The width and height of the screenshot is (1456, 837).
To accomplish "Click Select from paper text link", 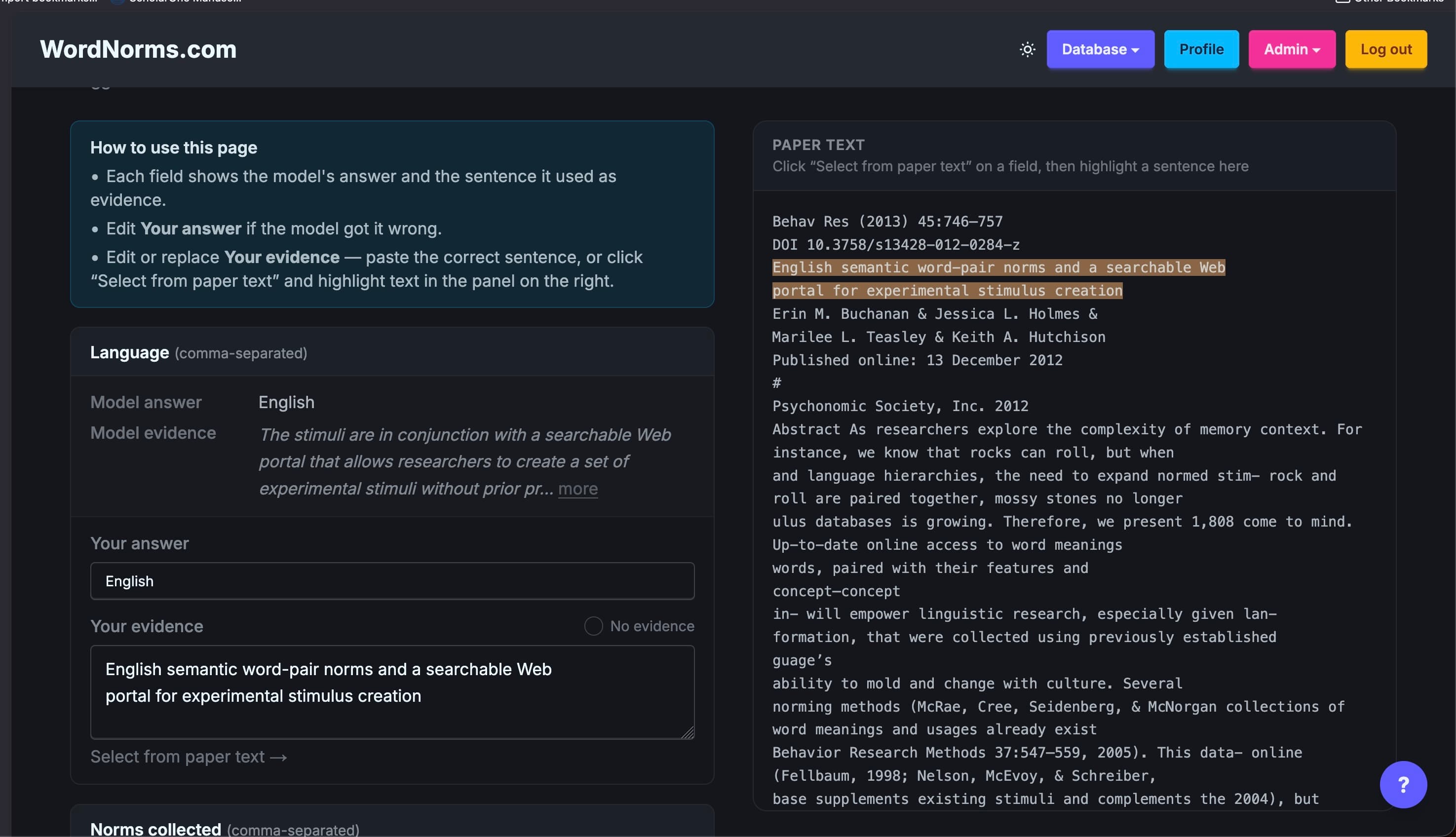I will pyautogui.click(x=189, y=757).
